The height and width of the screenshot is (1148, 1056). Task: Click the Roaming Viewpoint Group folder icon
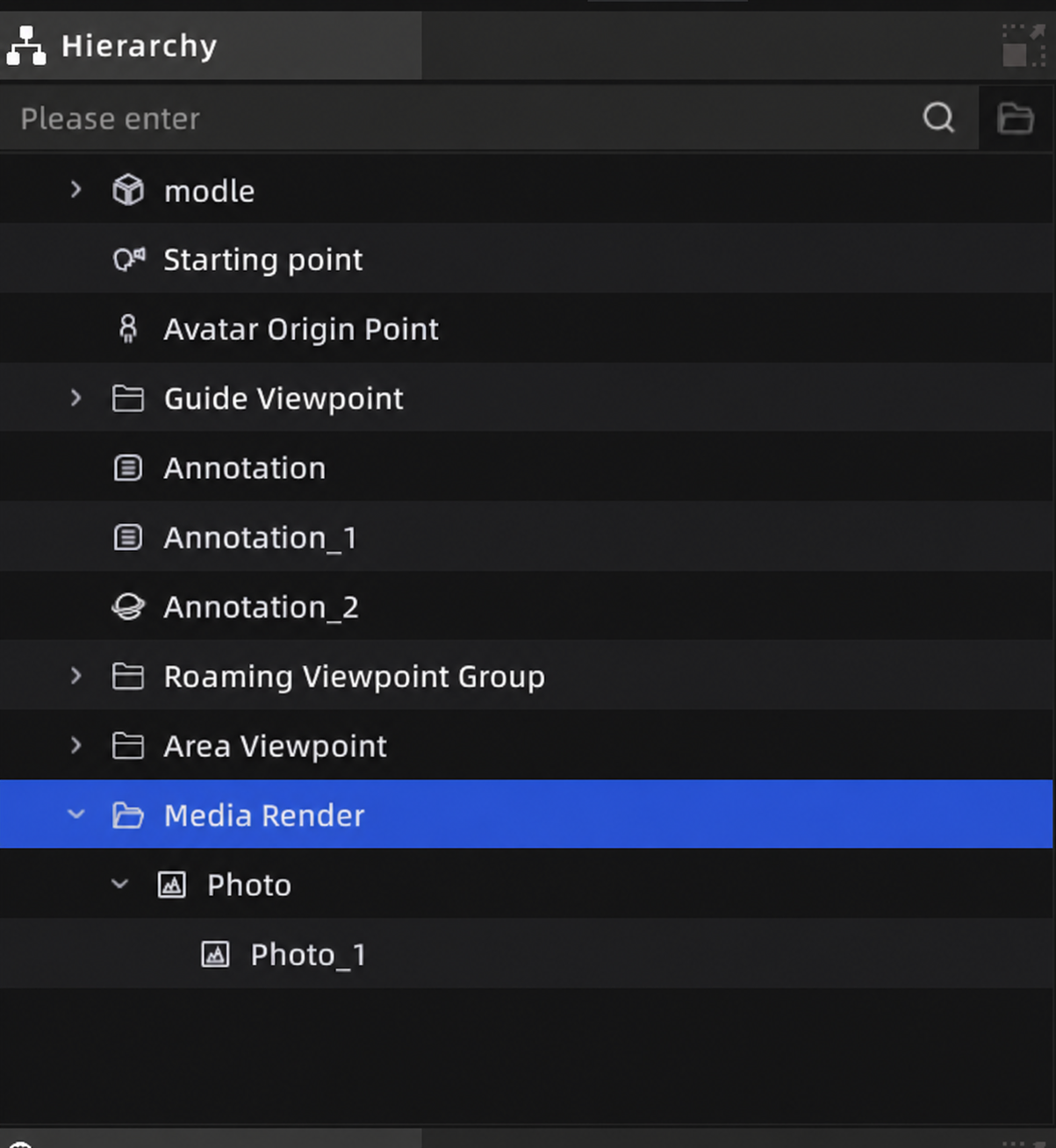tap(128, 676)
